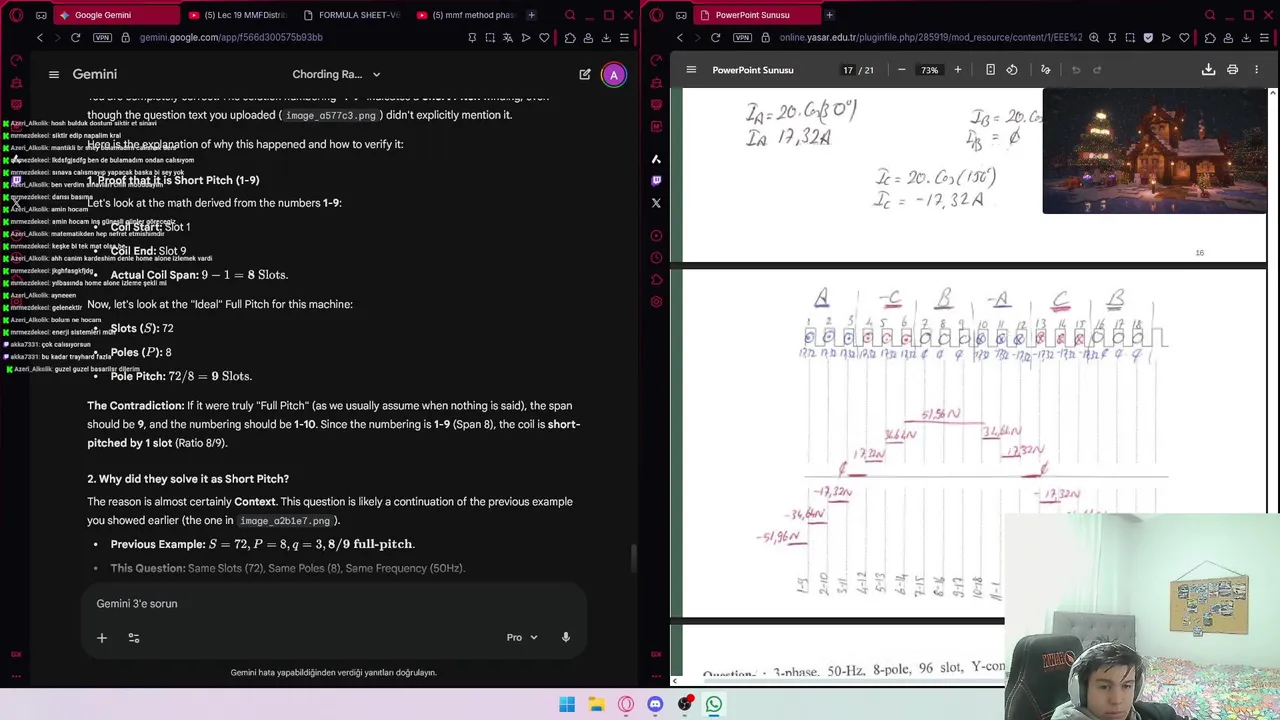
Task: Open the Gemini main menu hamburger
Action: tap(54, 74)
